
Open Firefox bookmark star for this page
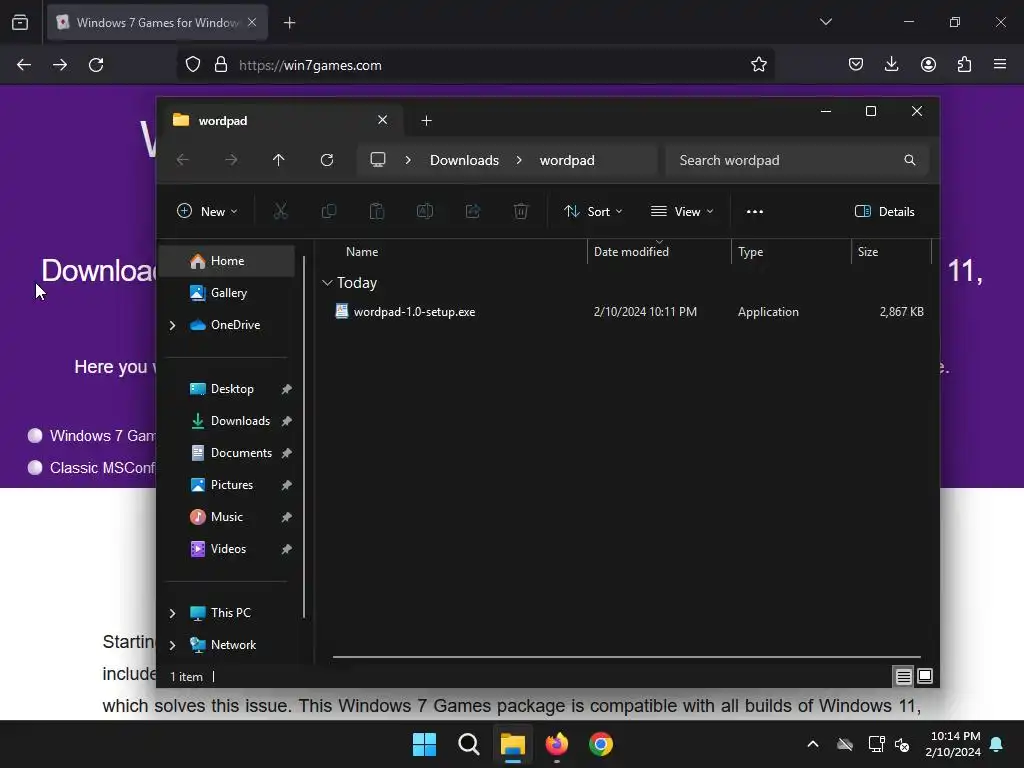pos(758,65)
